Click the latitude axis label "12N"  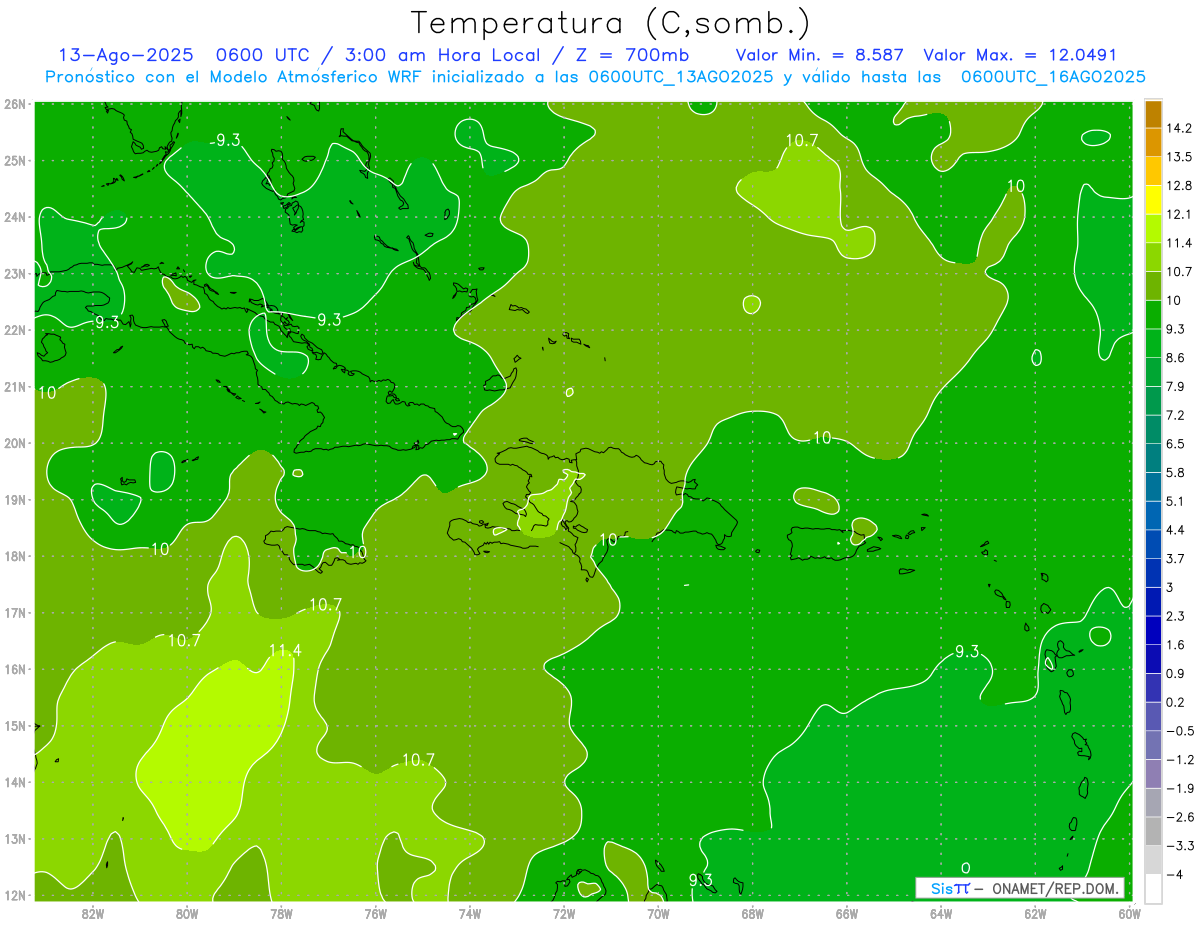coord(15,895)
